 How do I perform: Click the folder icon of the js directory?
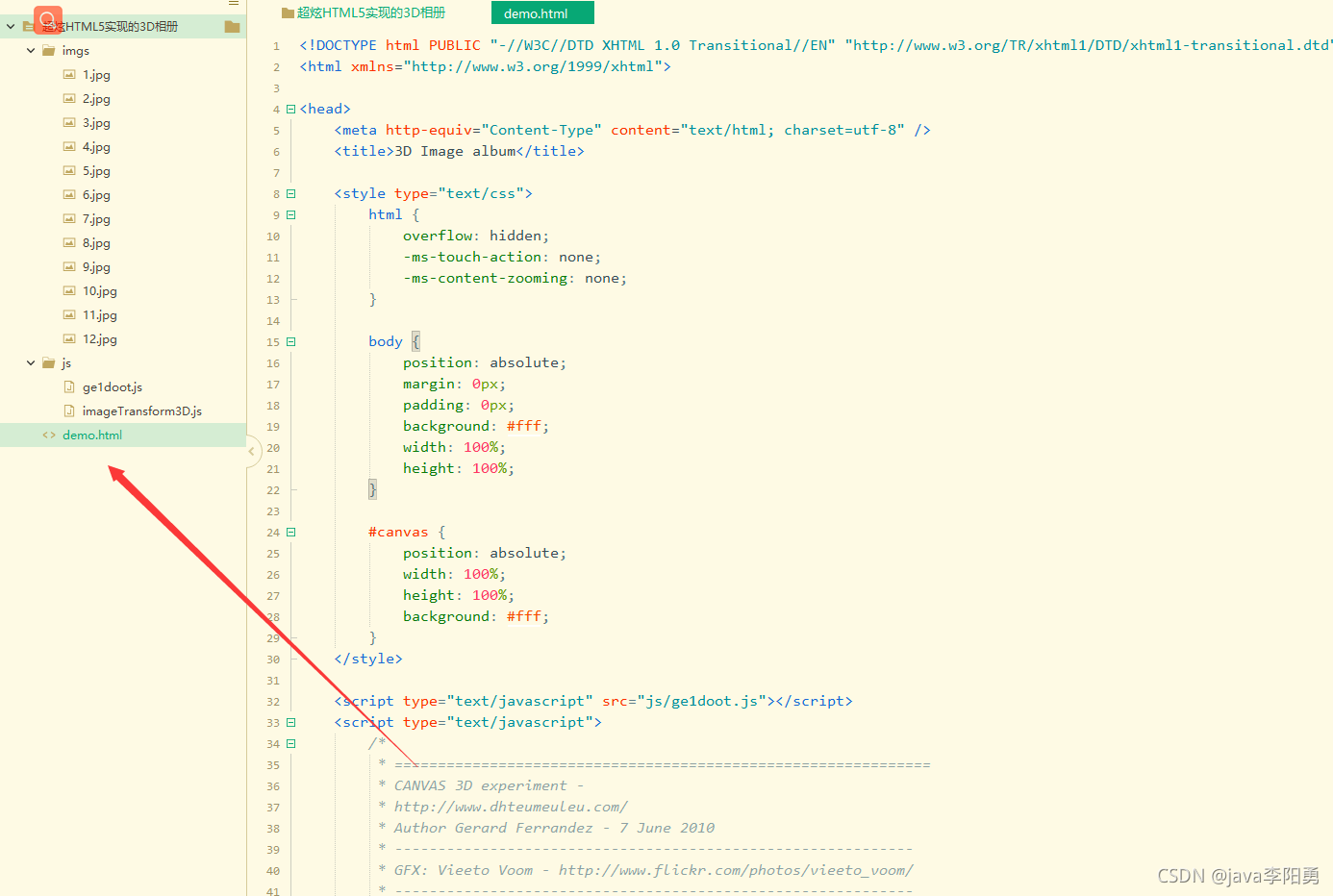(49, 362)
